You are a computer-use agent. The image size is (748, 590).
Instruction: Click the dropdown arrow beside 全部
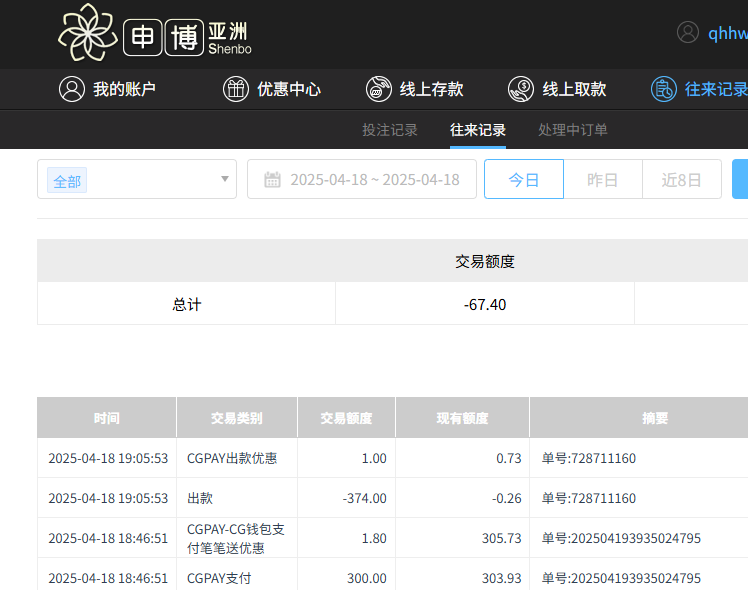[225, 180]
